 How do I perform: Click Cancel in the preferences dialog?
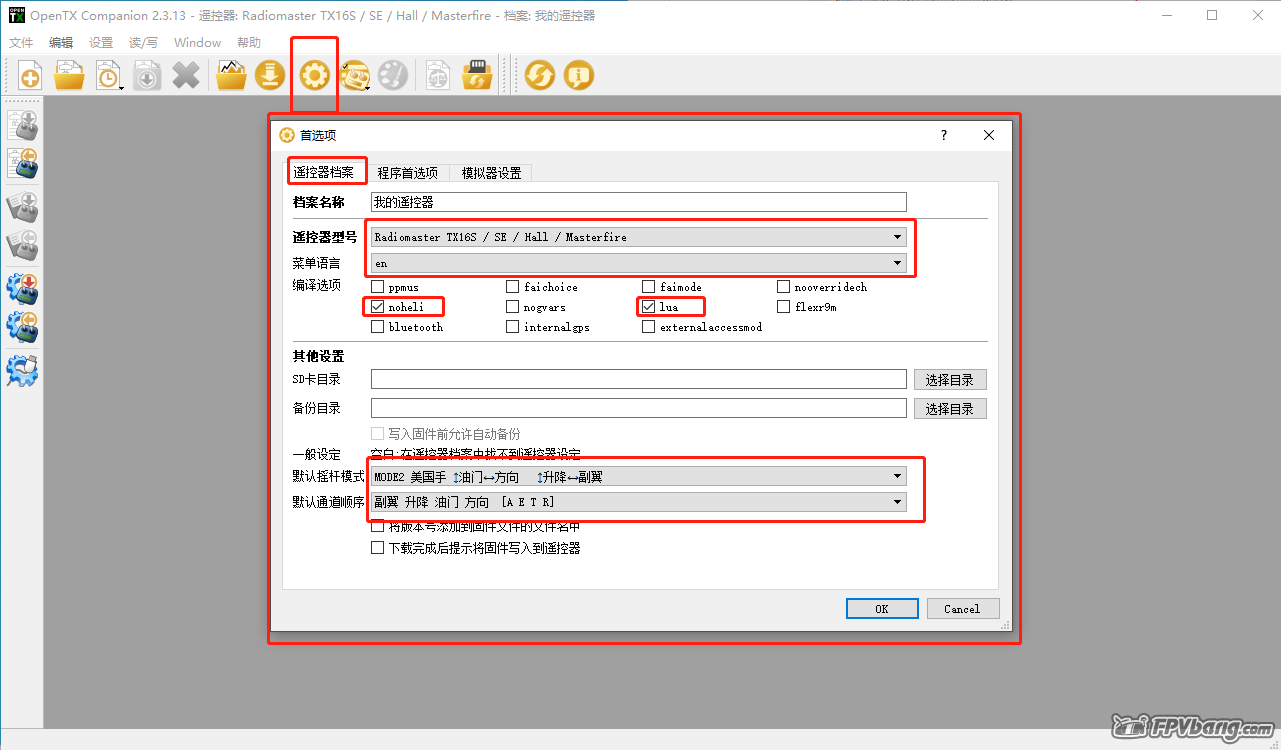click(x=962, y=608)
